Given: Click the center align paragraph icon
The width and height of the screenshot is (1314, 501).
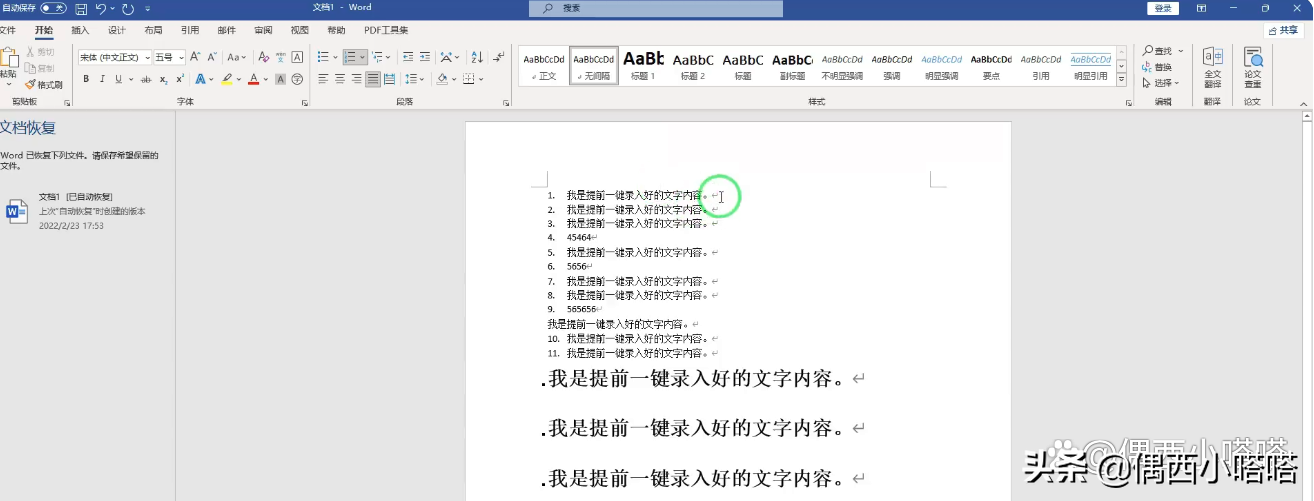Looking at the screenshot, I should coord(340,79).
